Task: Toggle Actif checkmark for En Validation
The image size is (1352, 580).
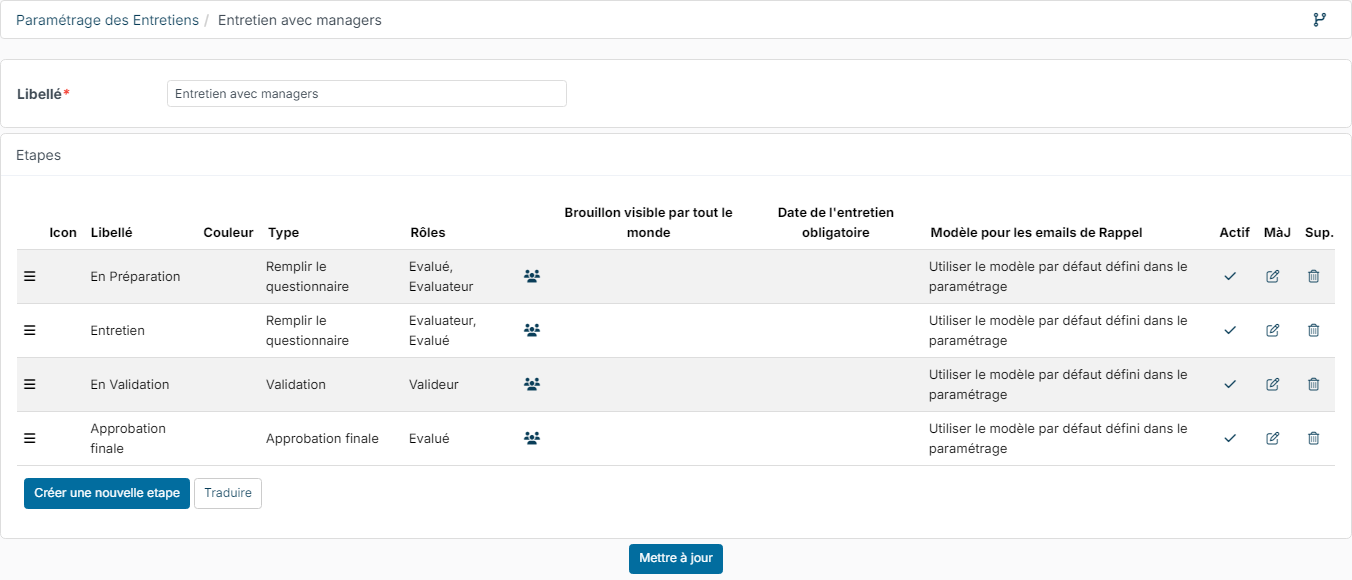Action: click(1230, 384)
